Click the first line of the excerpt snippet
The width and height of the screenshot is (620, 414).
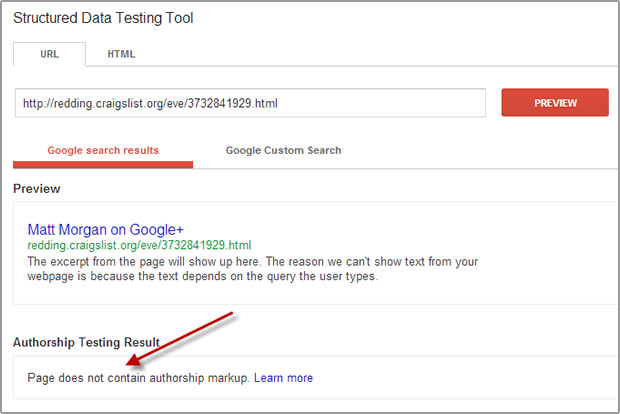click(253, 261)
